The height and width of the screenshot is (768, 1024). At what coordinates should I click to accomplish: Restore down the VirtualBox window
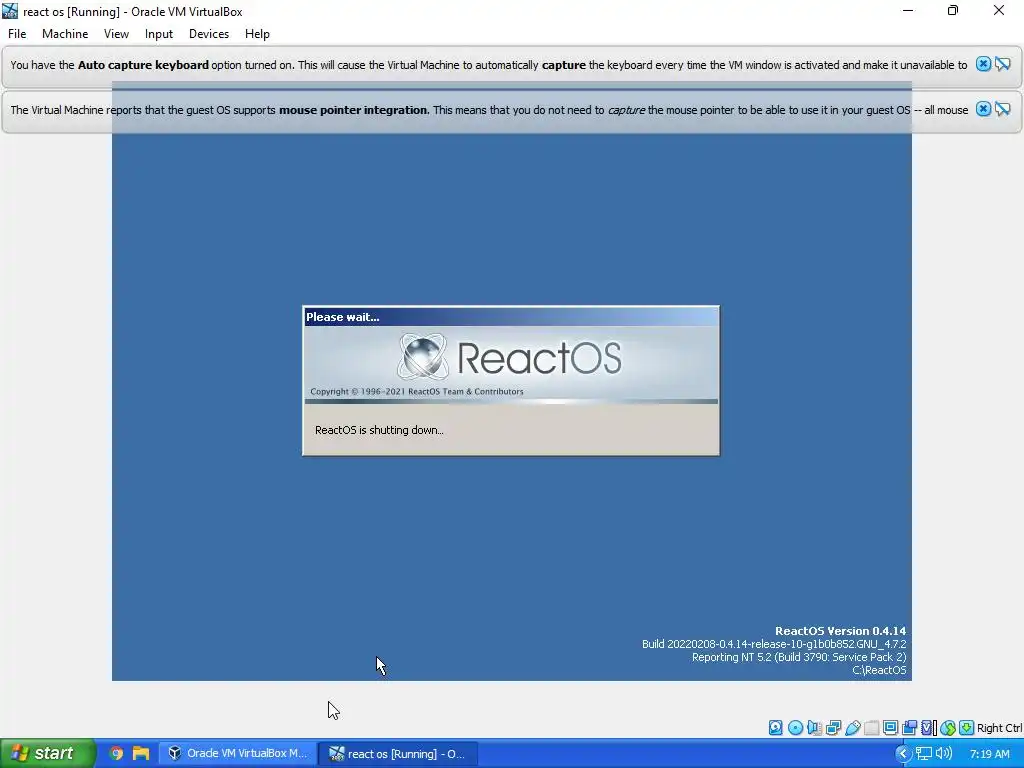[953, 10]
